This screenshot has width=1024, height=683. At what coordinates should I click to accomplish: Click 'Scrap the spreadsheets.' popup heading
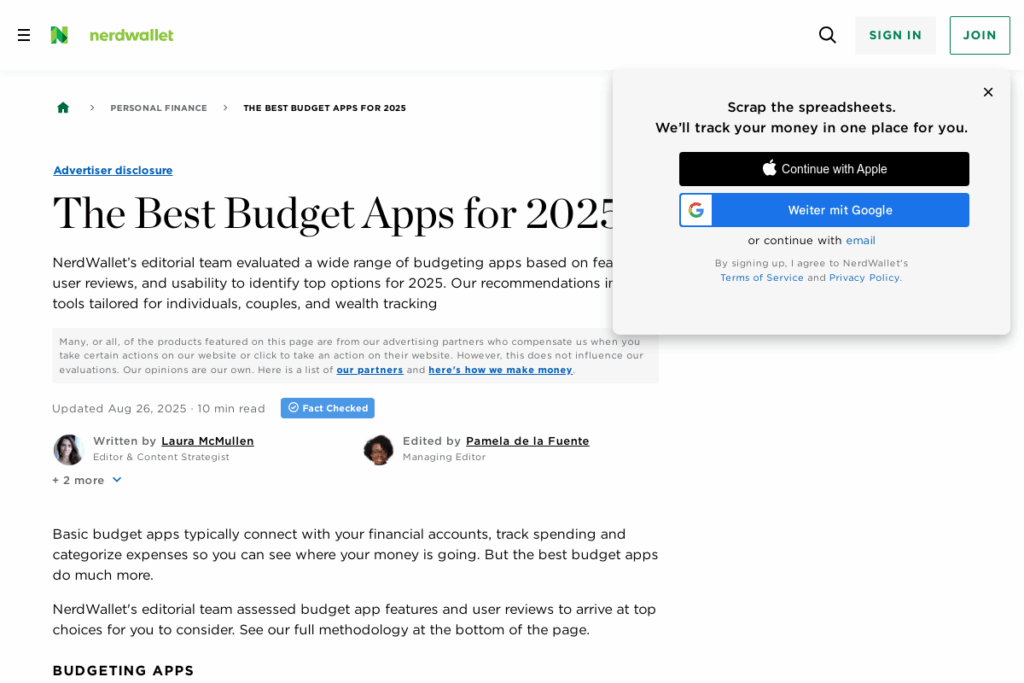(812, 107)
